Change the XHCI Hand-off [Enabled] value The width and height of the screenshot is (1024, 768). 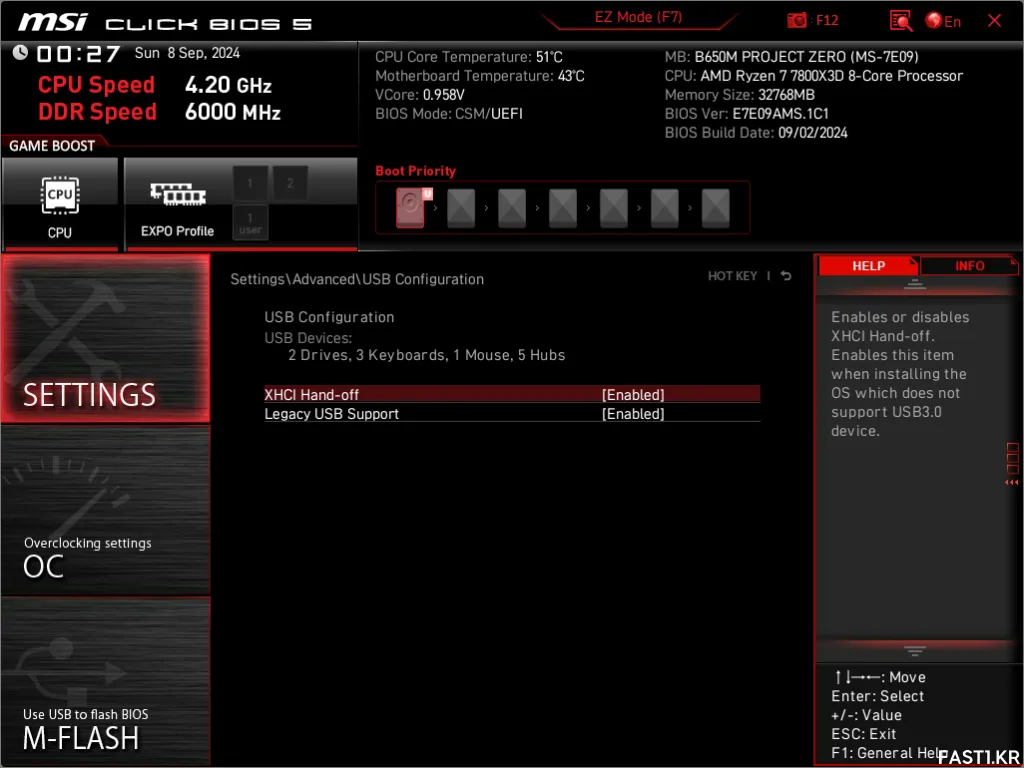633,394
